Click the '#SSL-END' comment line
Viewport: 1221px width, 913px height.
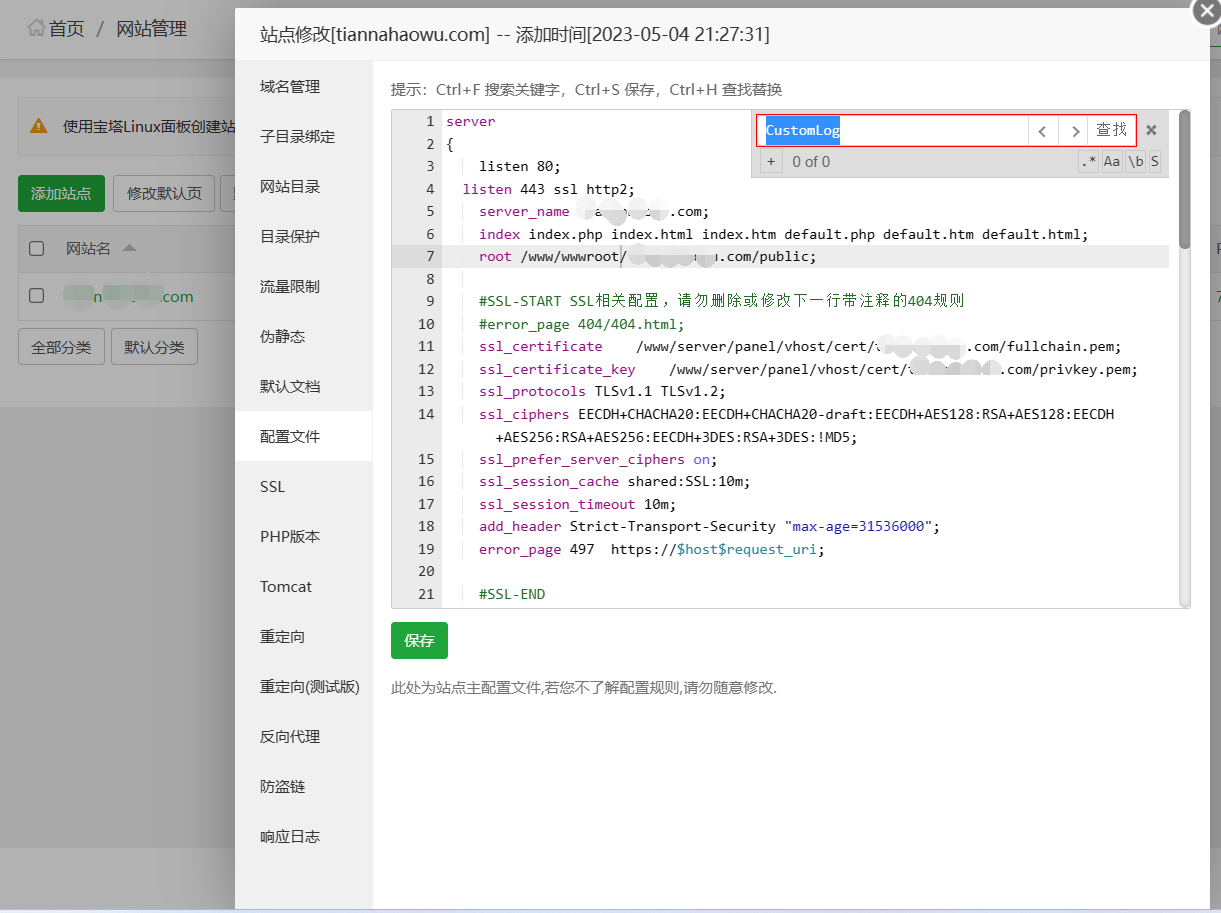tap(512, 594)
